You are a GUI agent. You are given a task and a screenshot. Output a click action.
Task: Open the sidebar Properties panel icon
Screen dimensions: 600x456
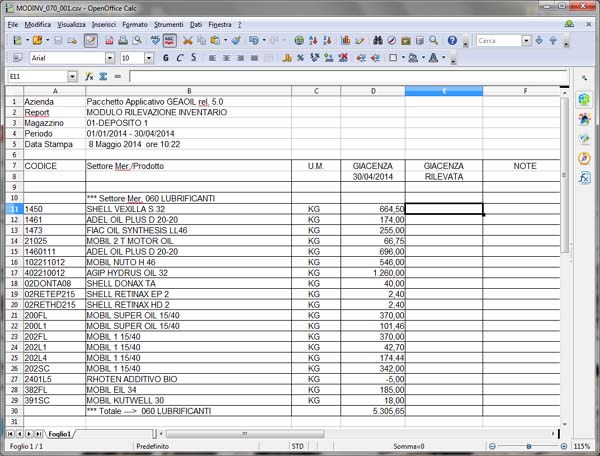click(584, 99)
